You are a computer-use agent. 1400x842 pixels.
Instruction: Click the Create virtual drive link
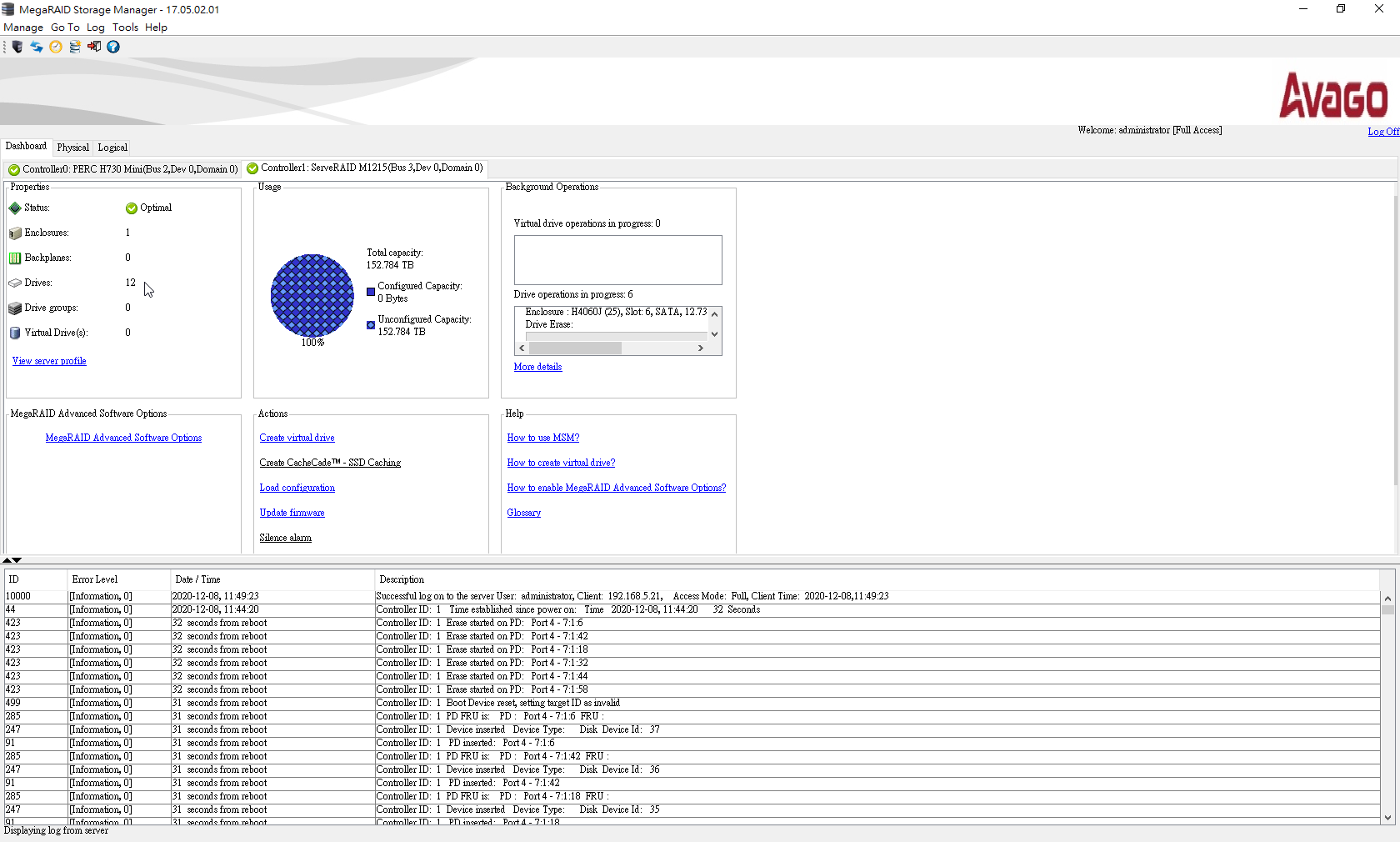tap(297, 438)
